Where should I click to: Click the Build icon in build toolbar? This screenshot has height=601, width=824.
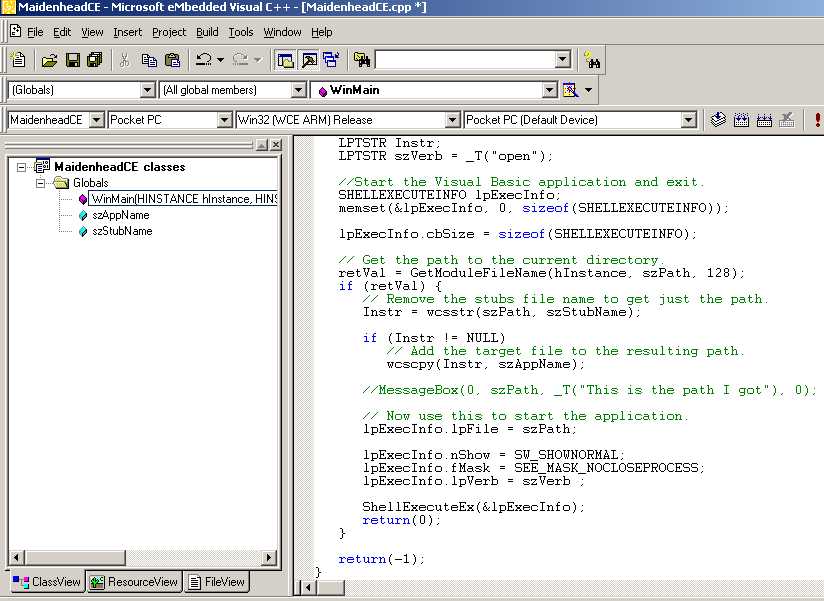pos(741,120)
